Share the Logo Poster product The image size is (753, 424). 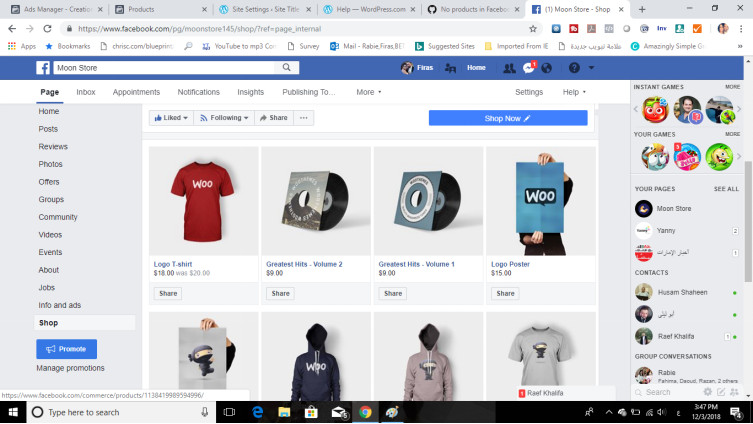pyautogui.click(x=505, y=293)
